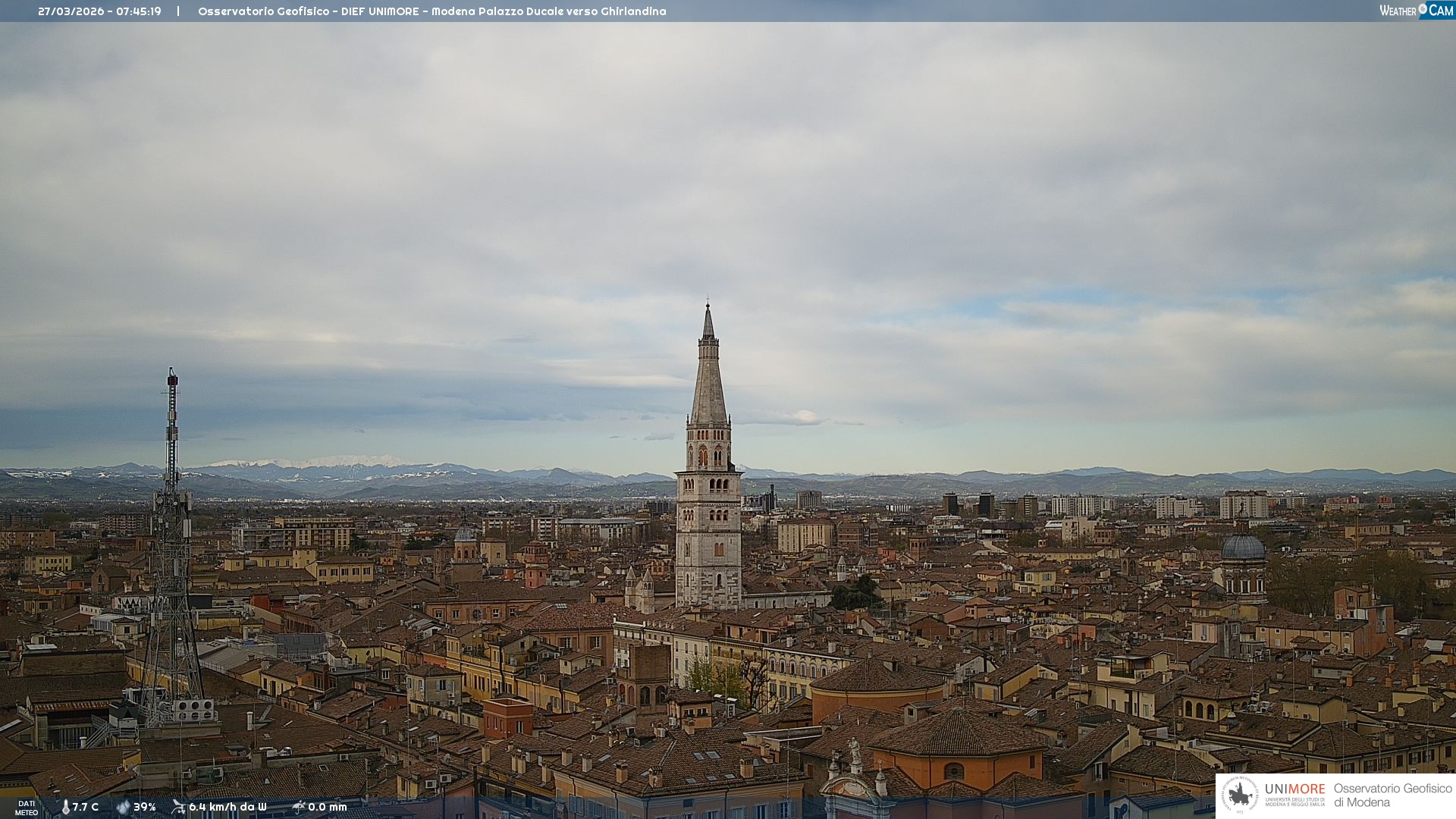The width and height of the screenshot is (1456, 819).
Task: Click the DATI METEO label
Action: (x=27, y=808)
